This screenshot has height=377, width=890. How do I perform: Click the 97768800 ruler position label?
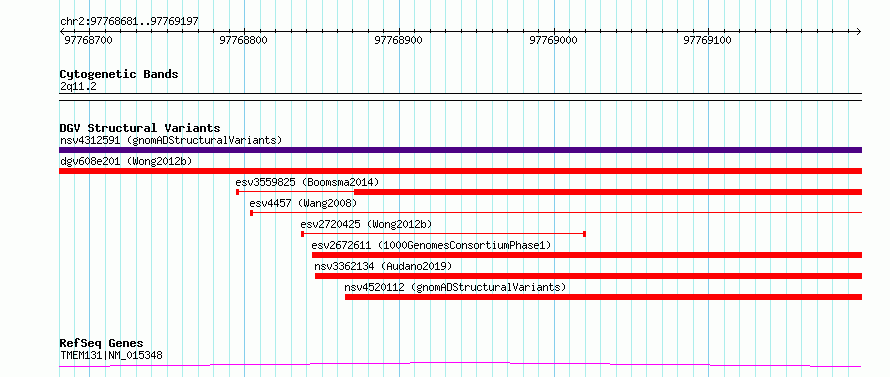pos(243,40)
